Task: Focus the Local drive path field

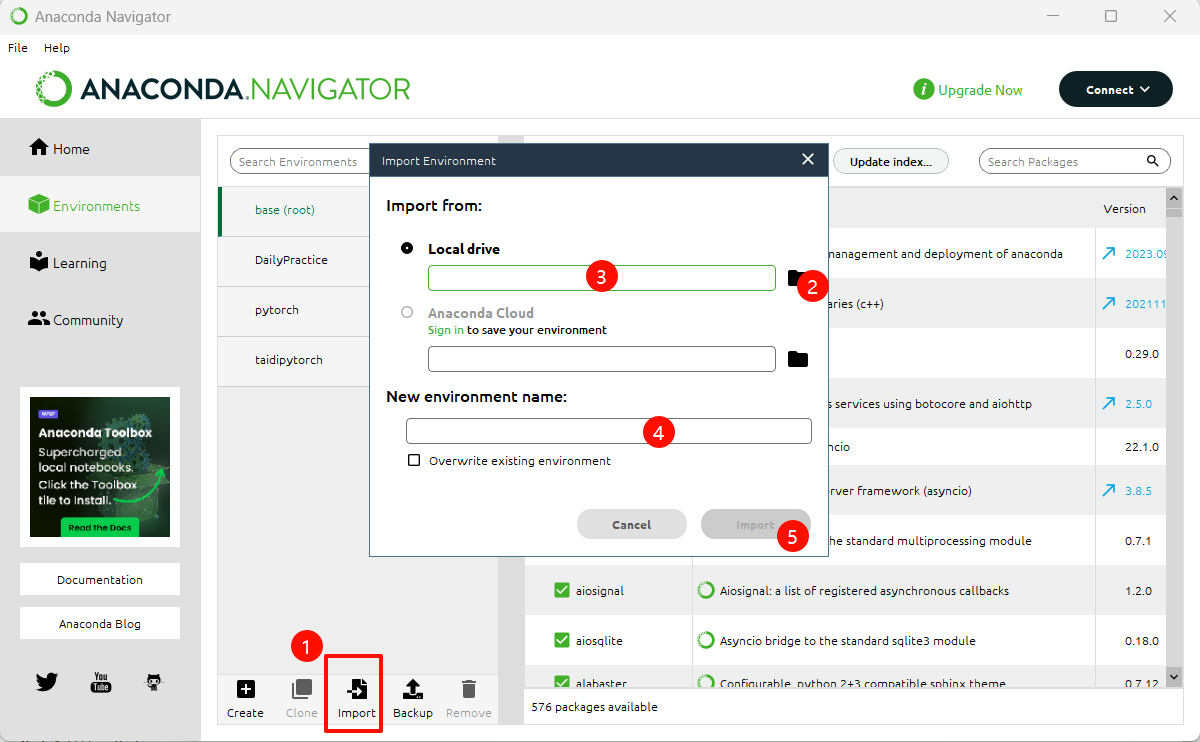Action: (x=602, y=278)
